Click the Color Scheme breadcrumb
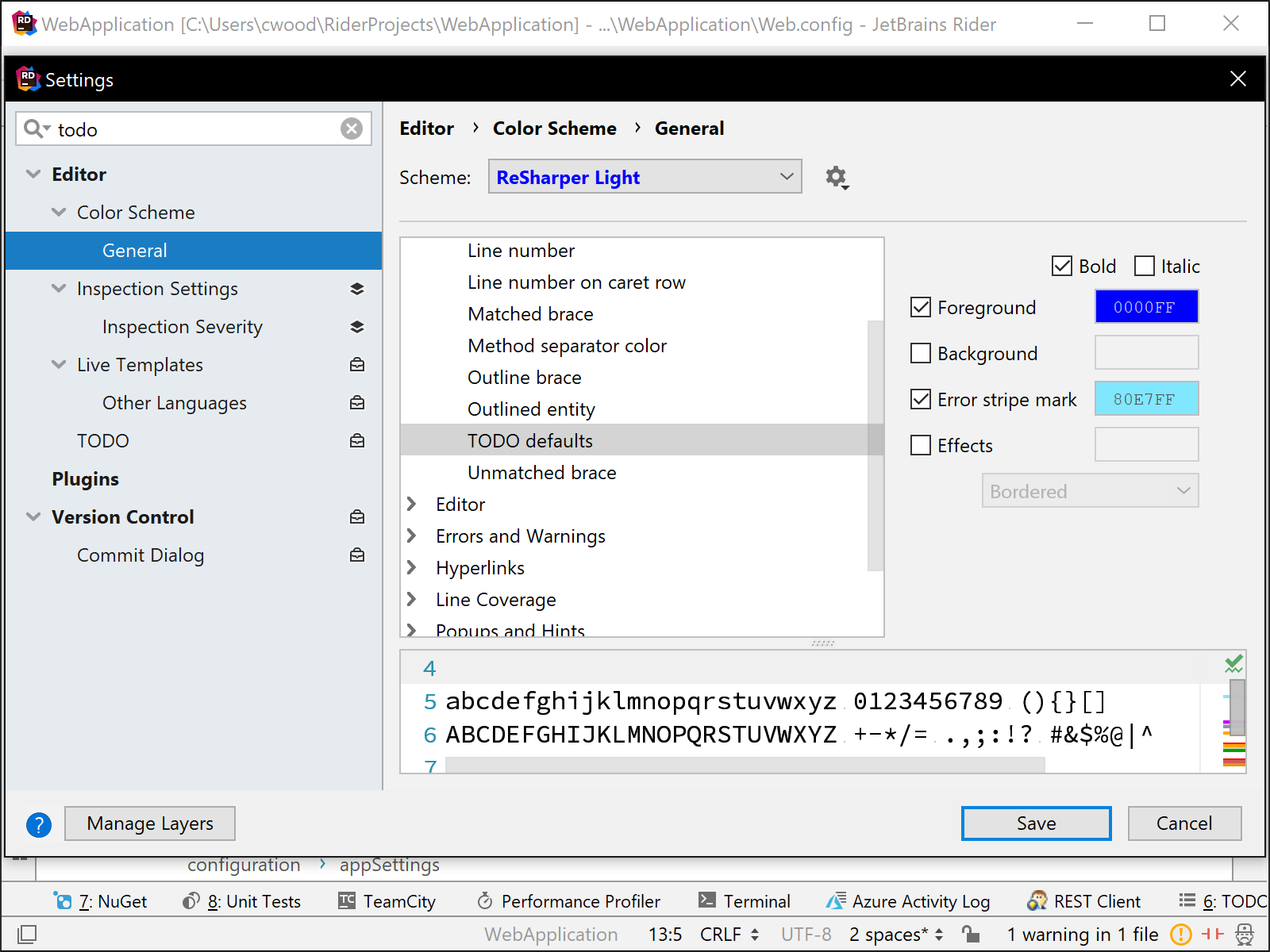This screenshot has width=1270, height=952. [x=555, y=129]
